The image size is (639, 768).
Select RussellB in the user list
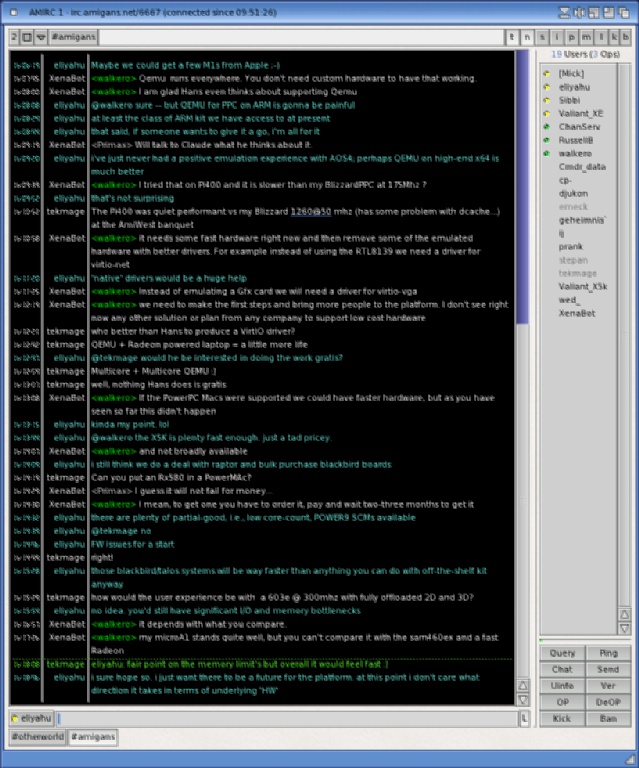[576, 140]
